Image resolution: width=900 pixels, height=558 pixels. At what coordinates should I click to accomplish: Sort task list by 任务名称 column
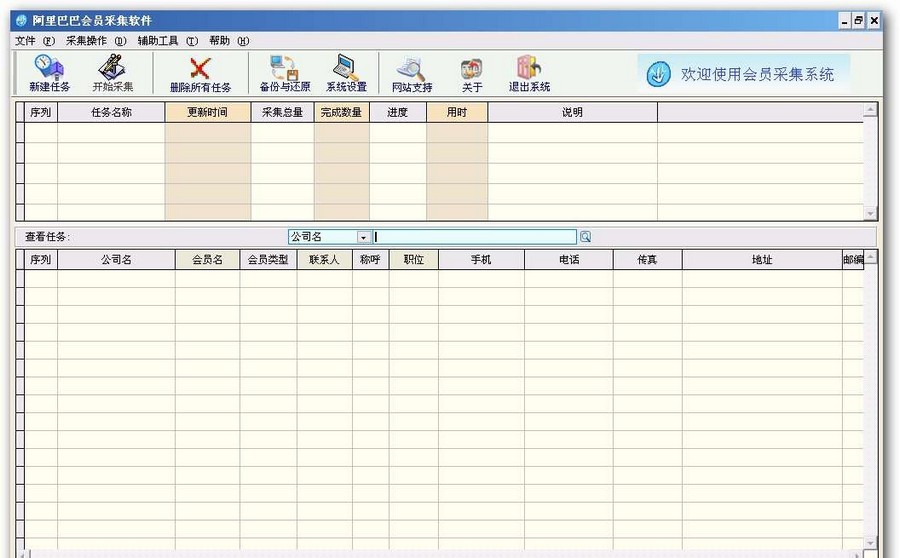coord(111,112)
